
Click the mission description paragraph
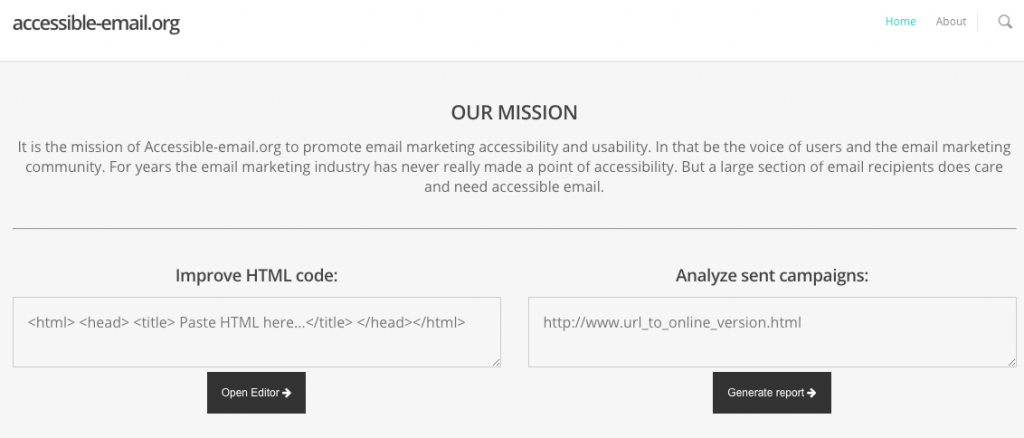tap(514, 166)
